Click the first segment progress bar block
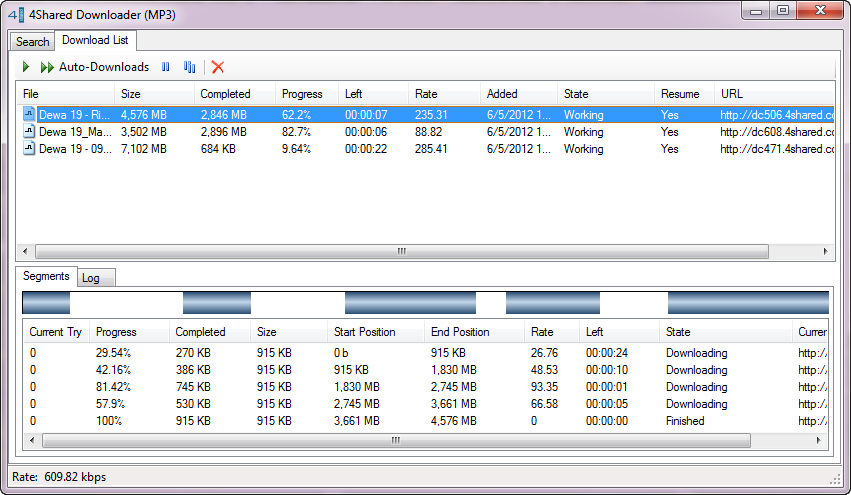Image resolution: width=851 pixels, height=495 pixels. (x=46, y=302)
